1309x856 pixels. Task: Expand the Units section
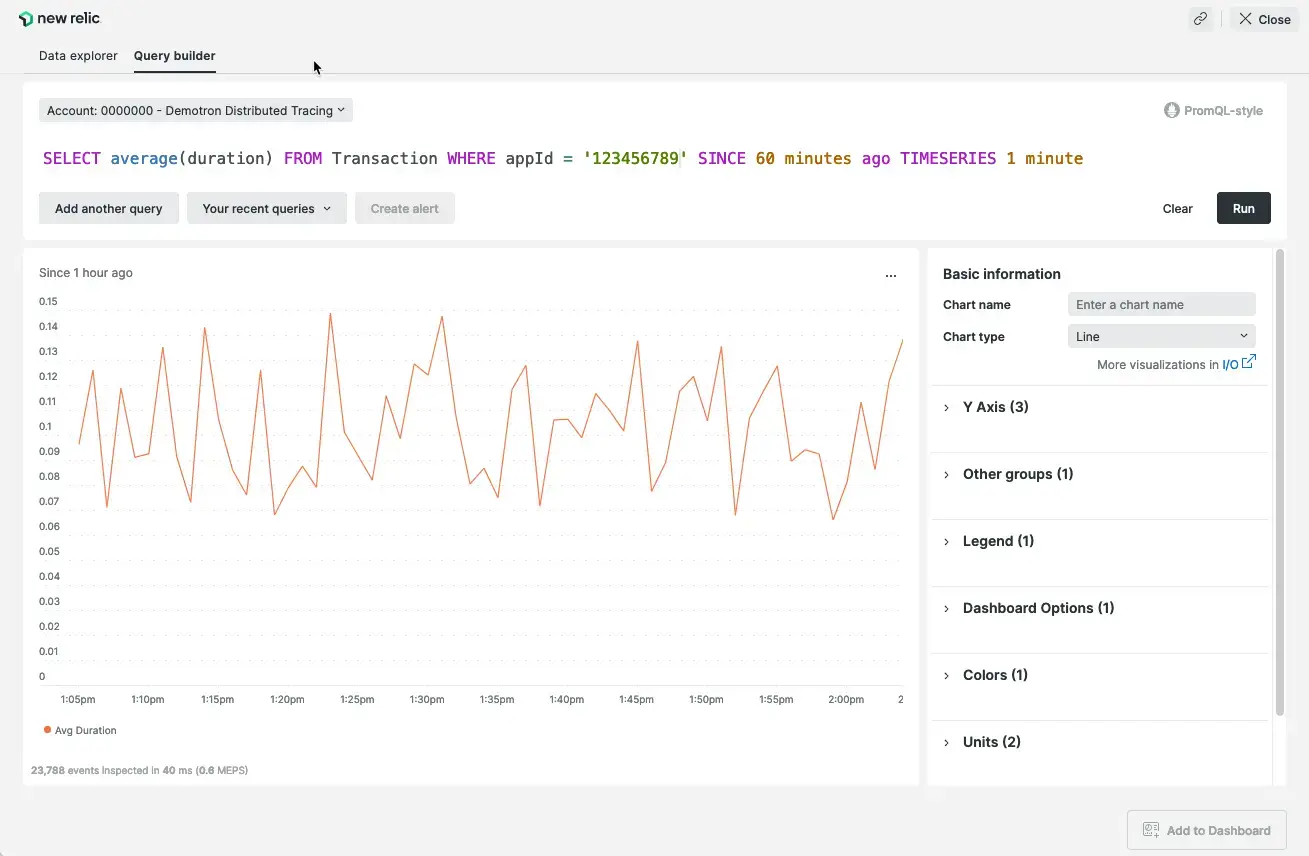991,742
